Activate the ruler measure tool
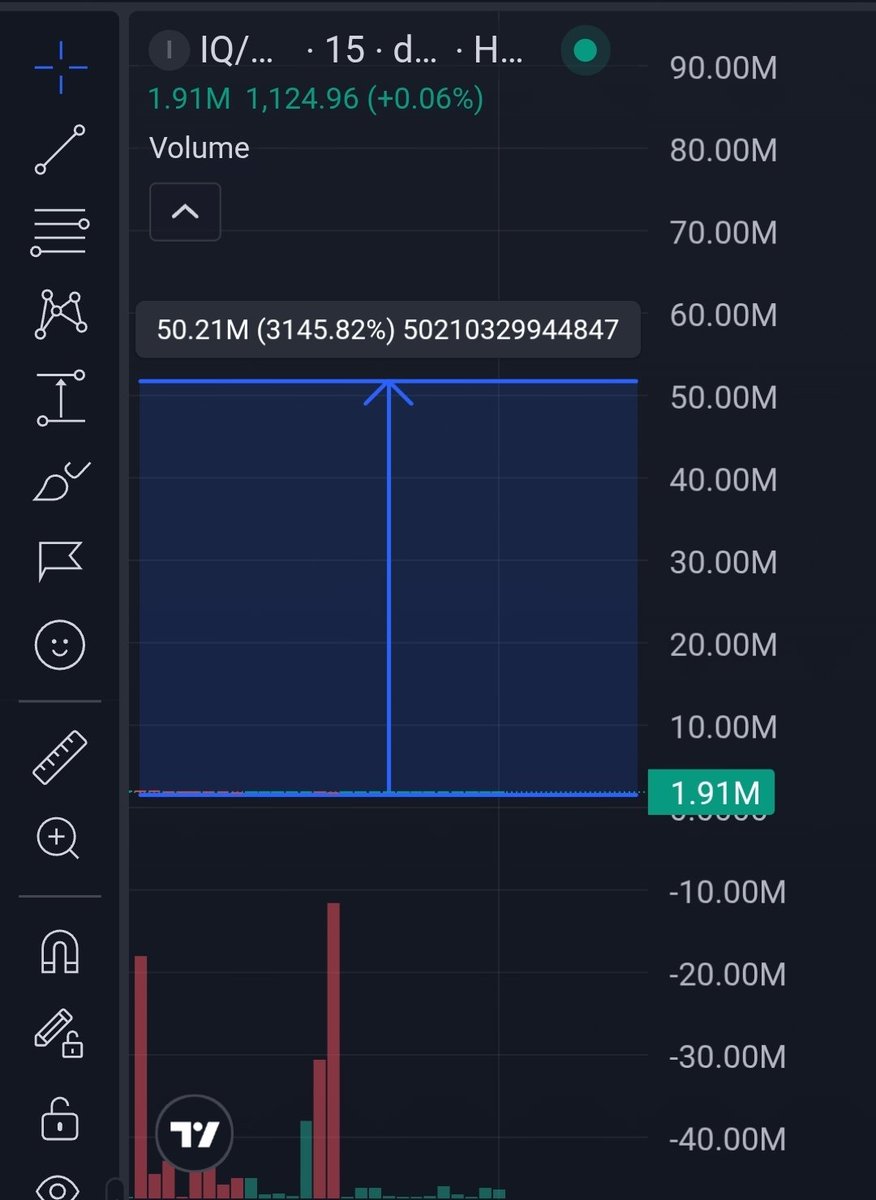The image size is (876, 1200). [60, 756]
